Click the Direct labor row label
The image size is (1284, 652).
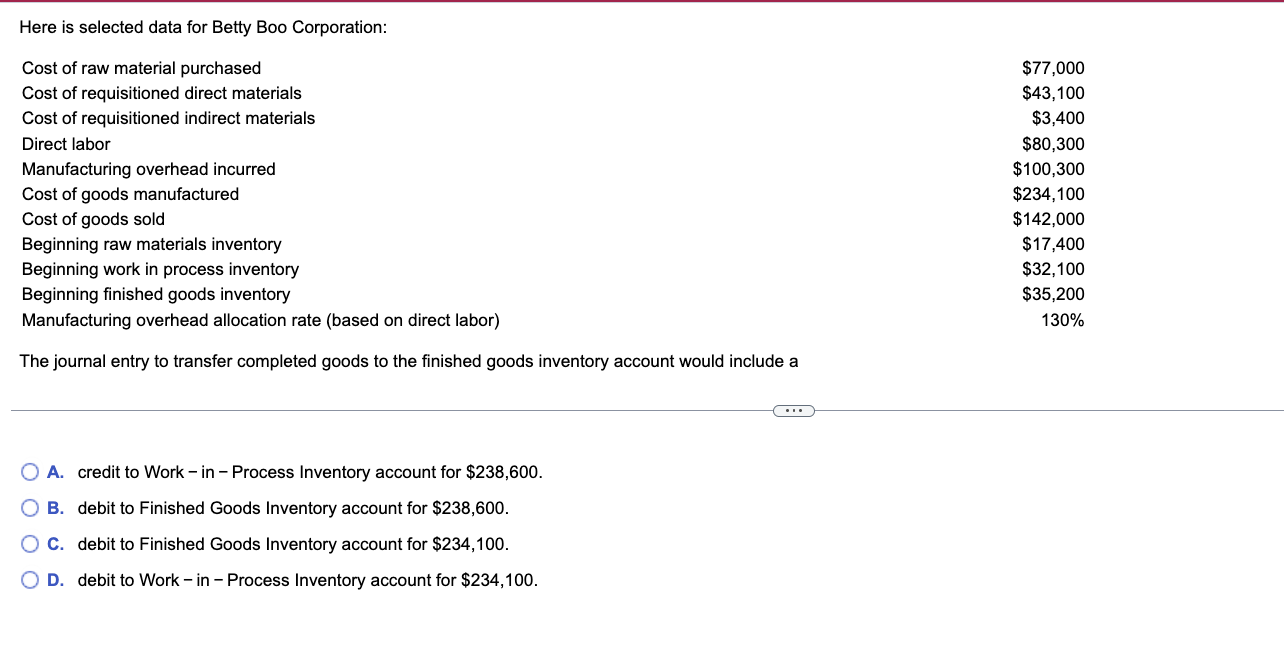(x=65, y=143)
